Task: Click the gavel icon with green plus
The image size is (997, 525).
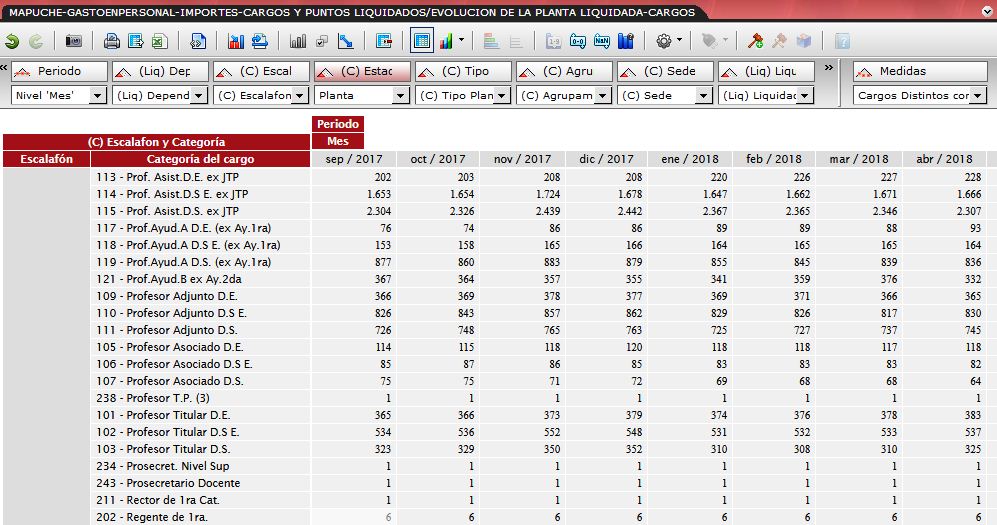Action: click(756, 41)
